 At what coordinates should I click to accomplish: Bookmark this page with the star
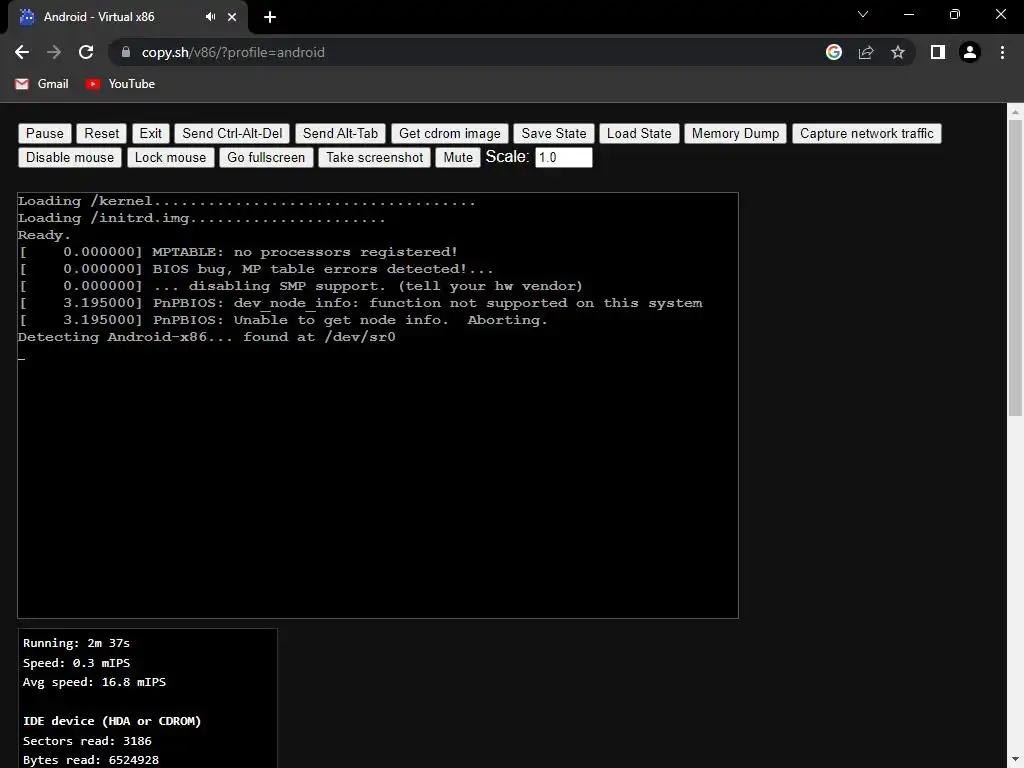click(898, 52)
